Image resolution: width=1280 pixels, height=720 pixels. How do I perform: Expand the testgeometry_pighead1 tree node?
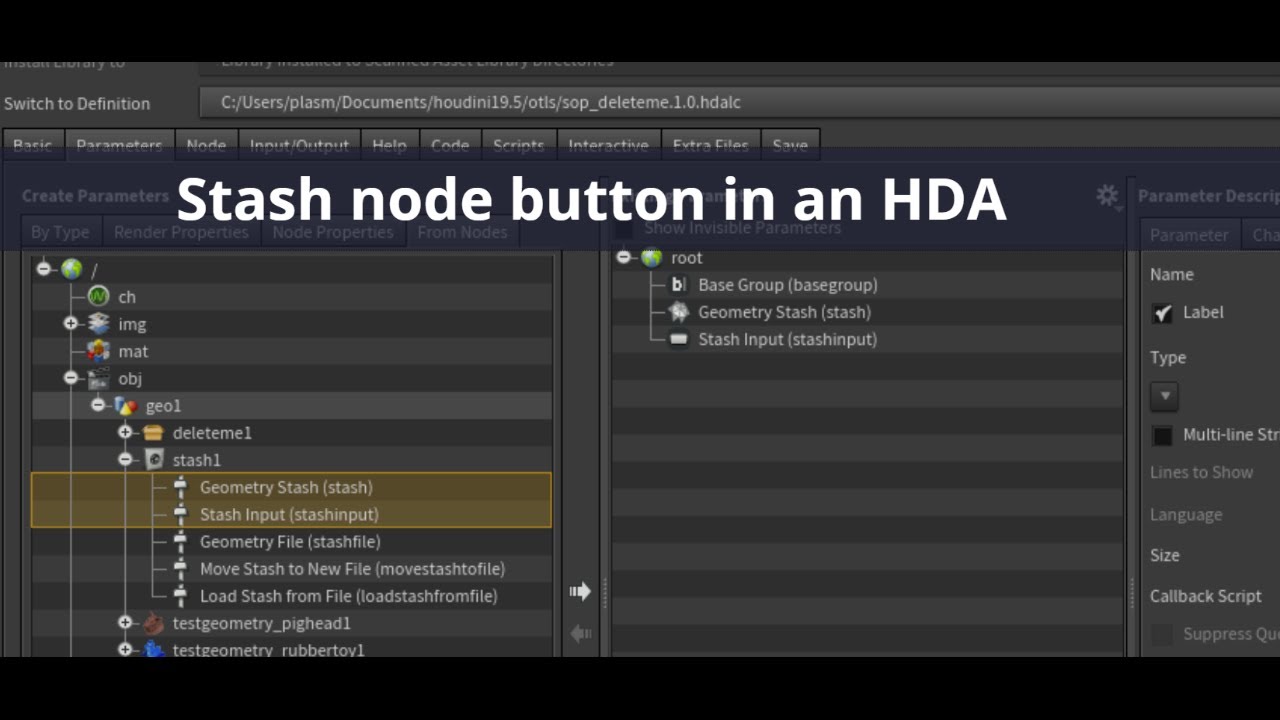(x=125, y=623)
